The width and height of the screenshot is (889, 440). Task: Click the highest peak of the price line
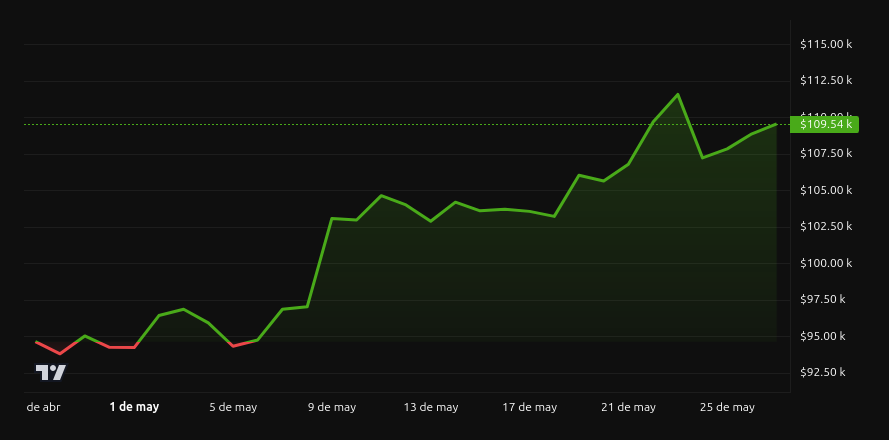678,94
